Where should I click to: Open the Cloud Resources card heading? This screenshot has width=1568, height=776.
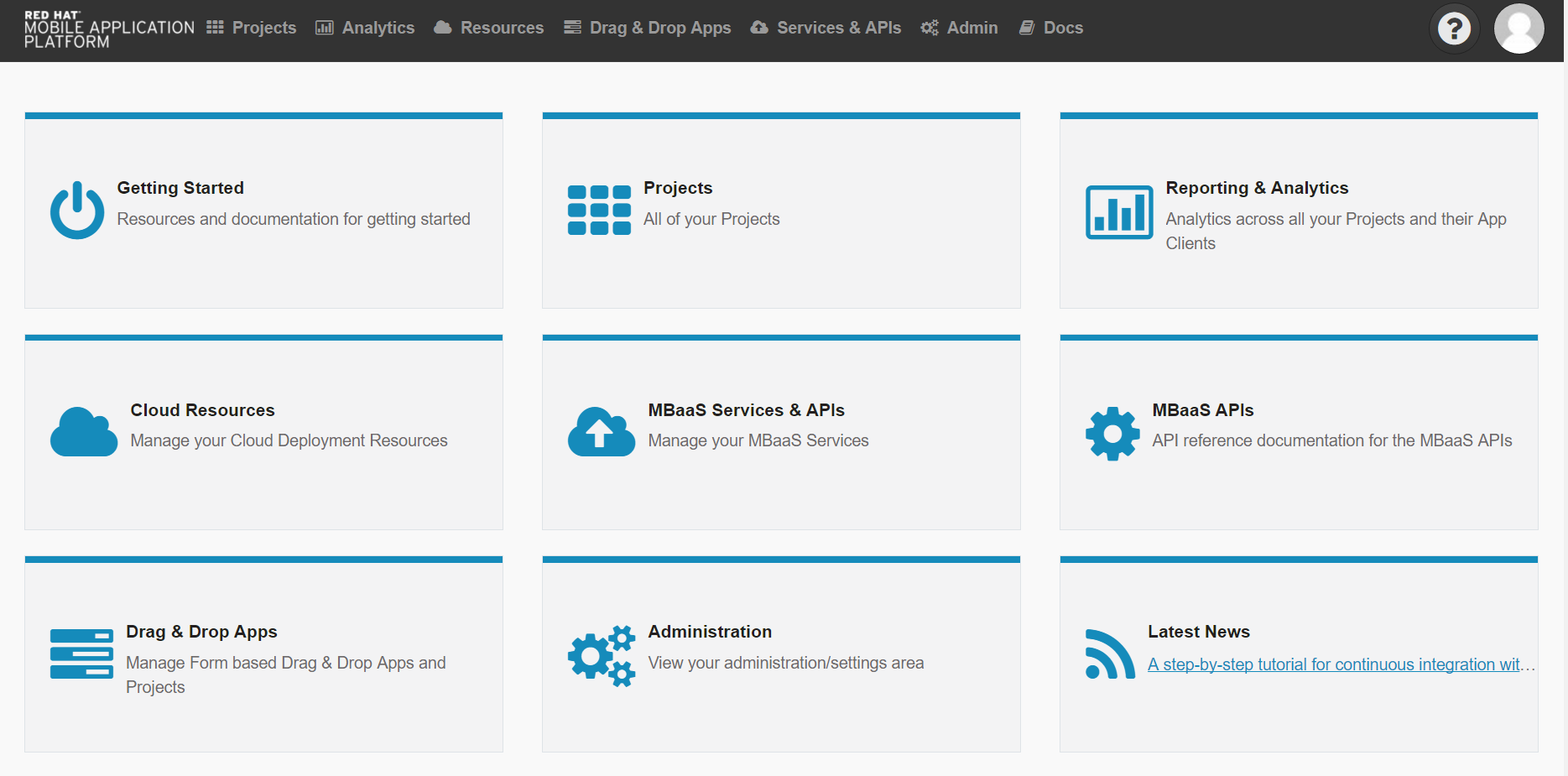point(202,410)
